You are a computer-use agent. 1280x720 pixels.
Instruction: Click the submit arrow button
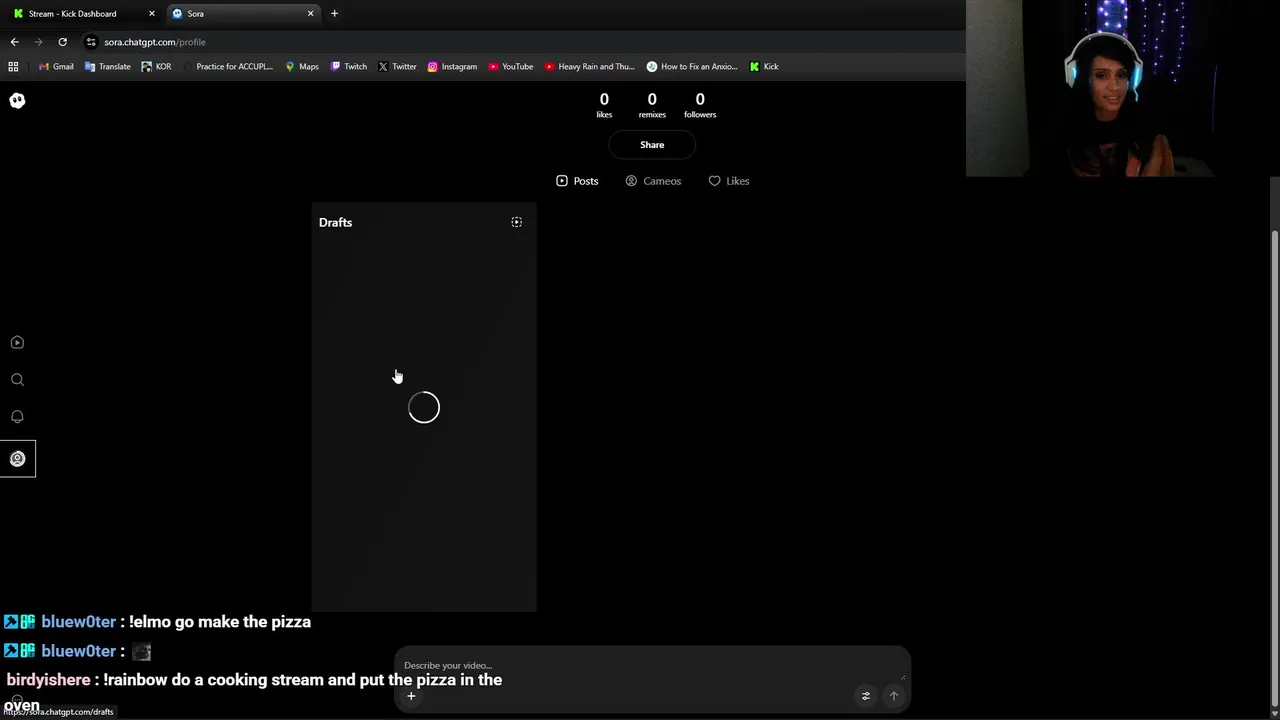coord(894,696)
